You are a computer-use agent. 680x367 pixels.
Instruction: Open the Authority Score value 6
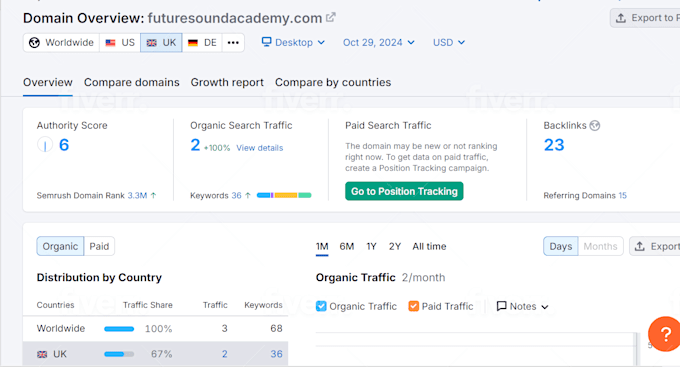[64, 145]
